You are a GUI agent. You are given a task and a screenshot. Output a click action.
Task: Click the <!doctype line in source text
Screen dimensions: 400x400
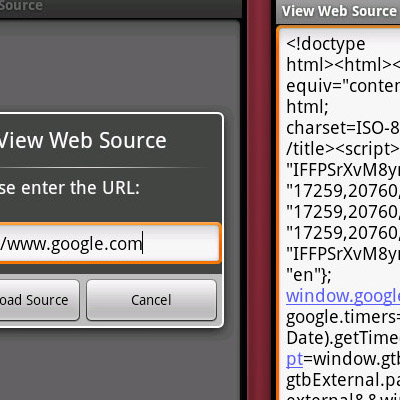pos(326,44)
